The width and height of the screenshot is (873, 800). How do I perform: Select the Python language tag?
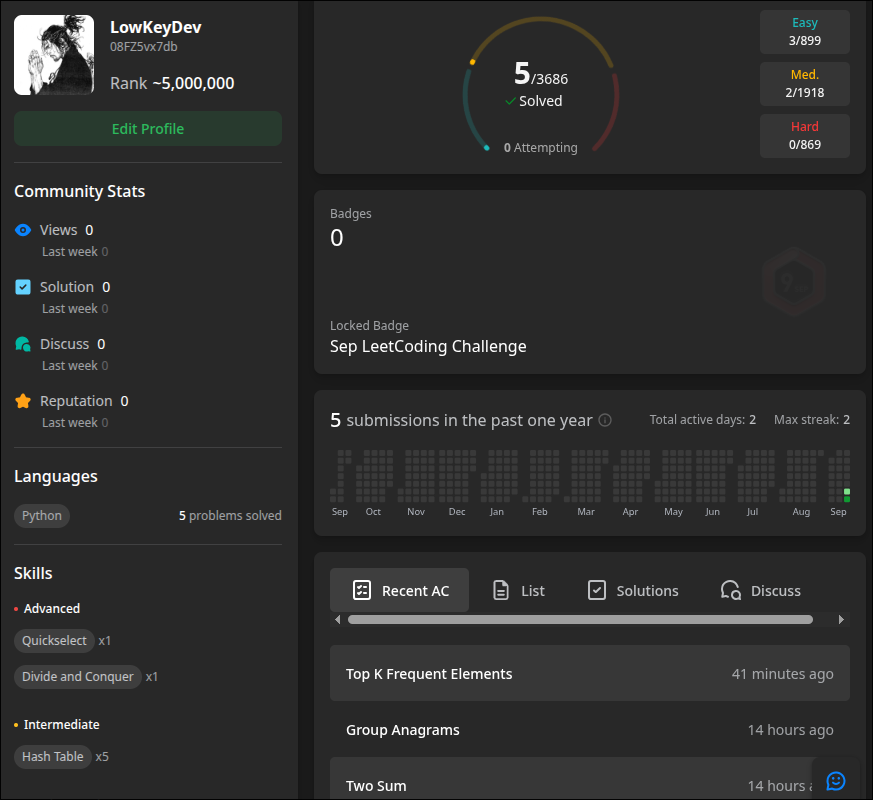coord(42,516)
